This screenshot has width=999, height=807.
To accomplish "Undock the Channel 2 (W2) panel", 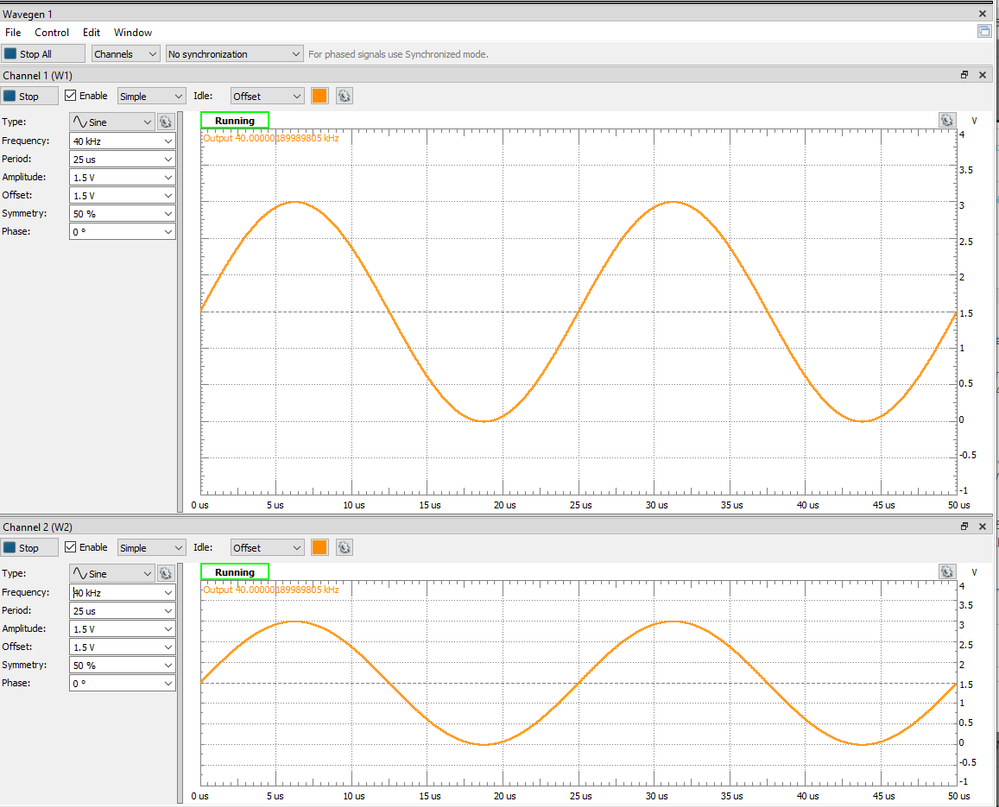I will (x=965, y=527).
